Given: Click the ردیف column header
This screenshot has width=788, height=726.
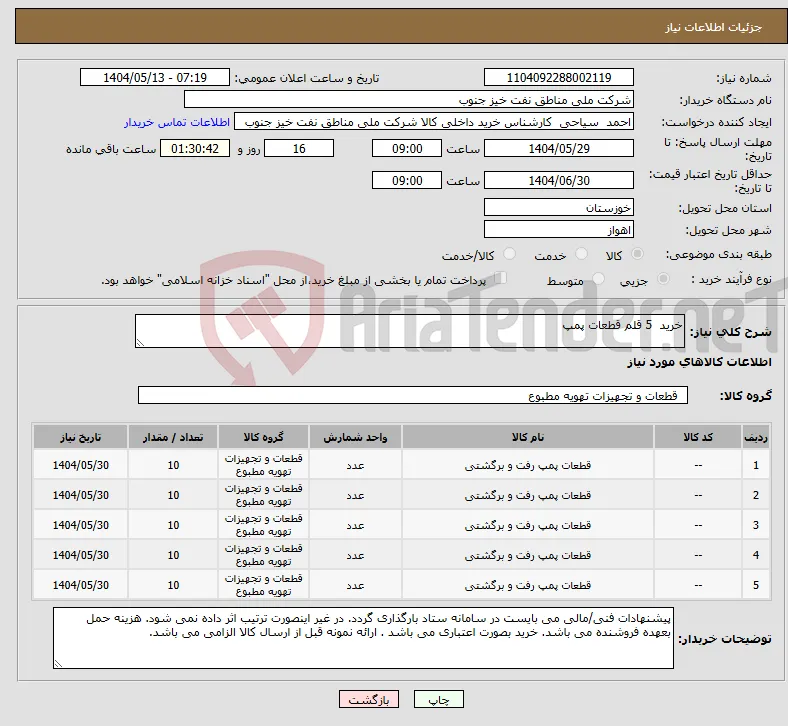Looking at the screenshot, I should (755, 437).
